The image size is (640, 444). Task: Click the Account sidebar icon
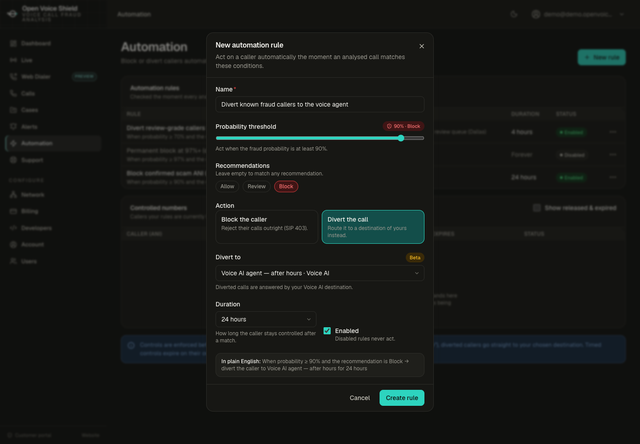point(13,244)
